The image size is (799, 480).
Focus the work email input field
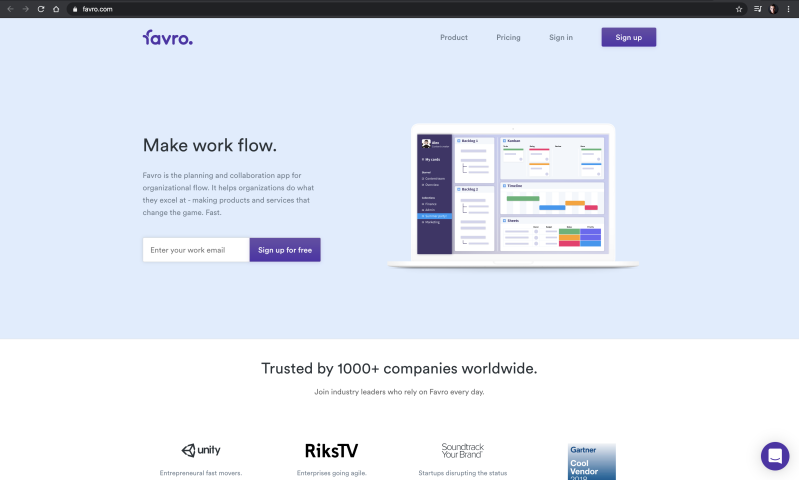[196, 250]
